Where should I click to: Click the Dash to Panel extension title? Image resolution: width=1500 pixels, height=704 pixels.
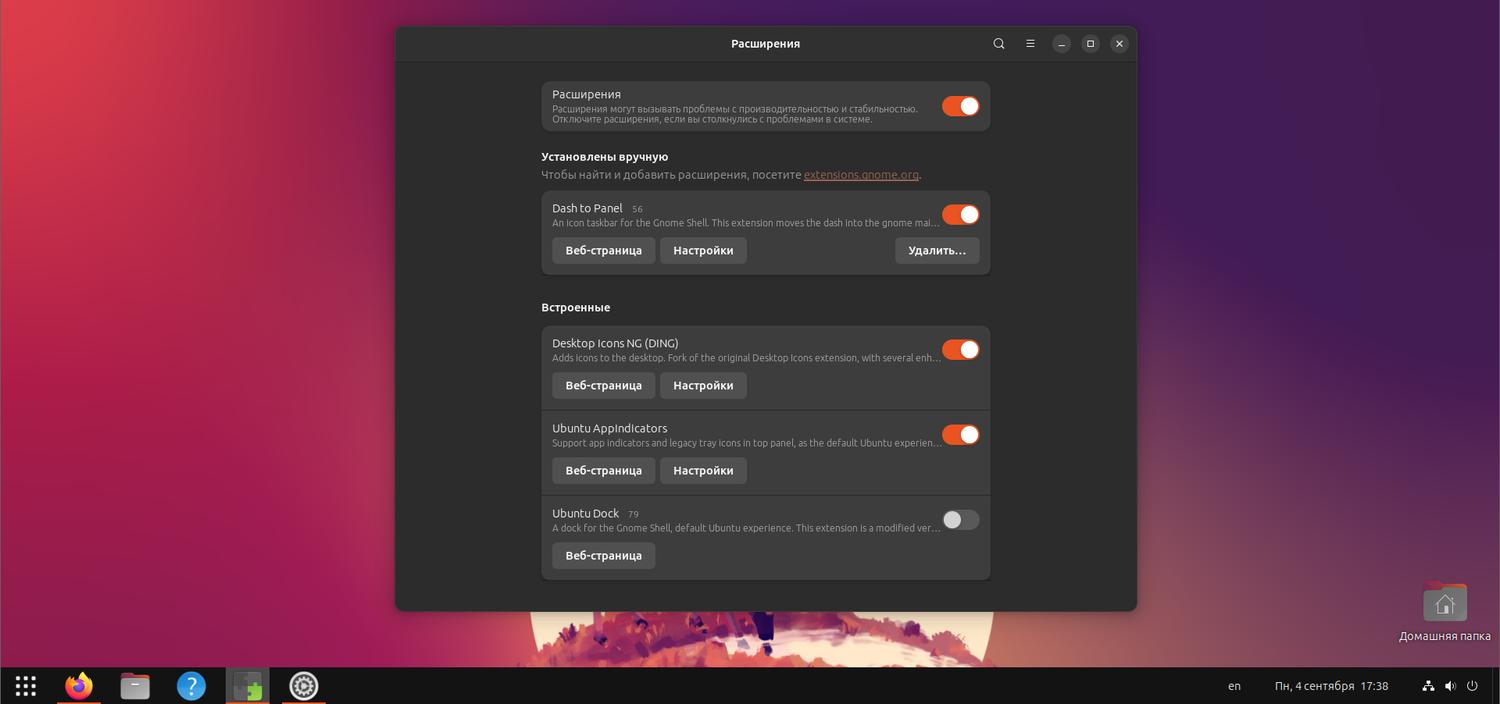pyautogui.click(x=587, y=208)
